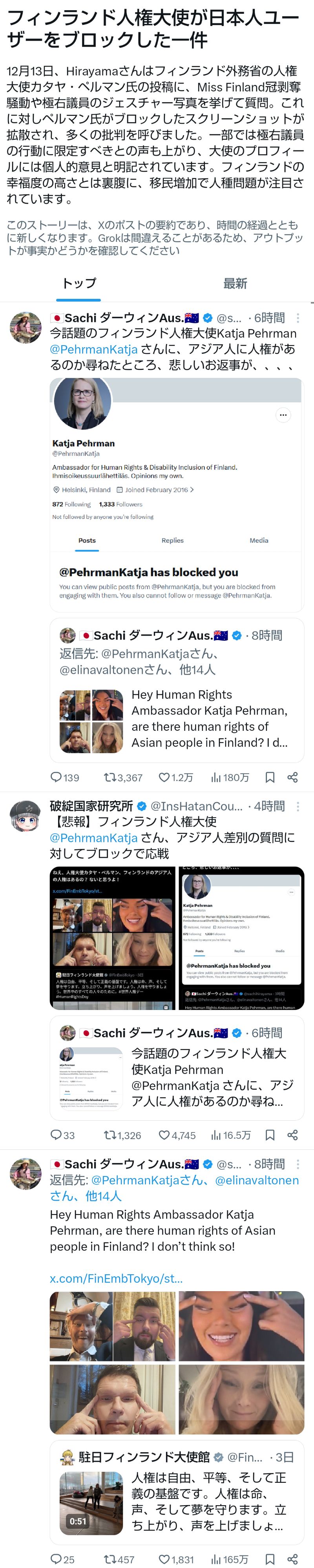Screen dimensions: 314x1568
Task: Open more options on 破綻国家研究所 post
Action: tap(298, 806)
